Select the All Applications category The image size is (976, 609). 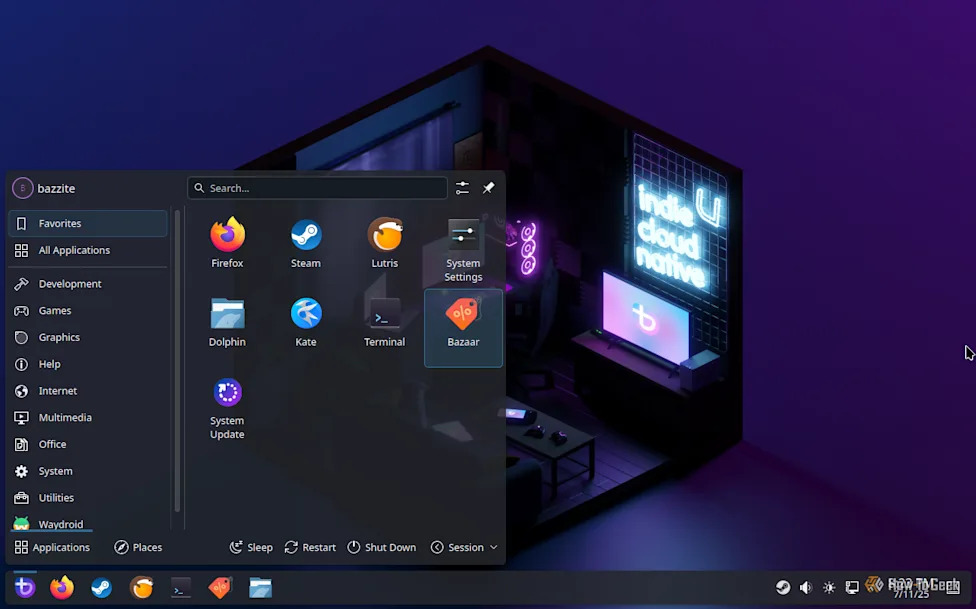click(x=88, y=250)
